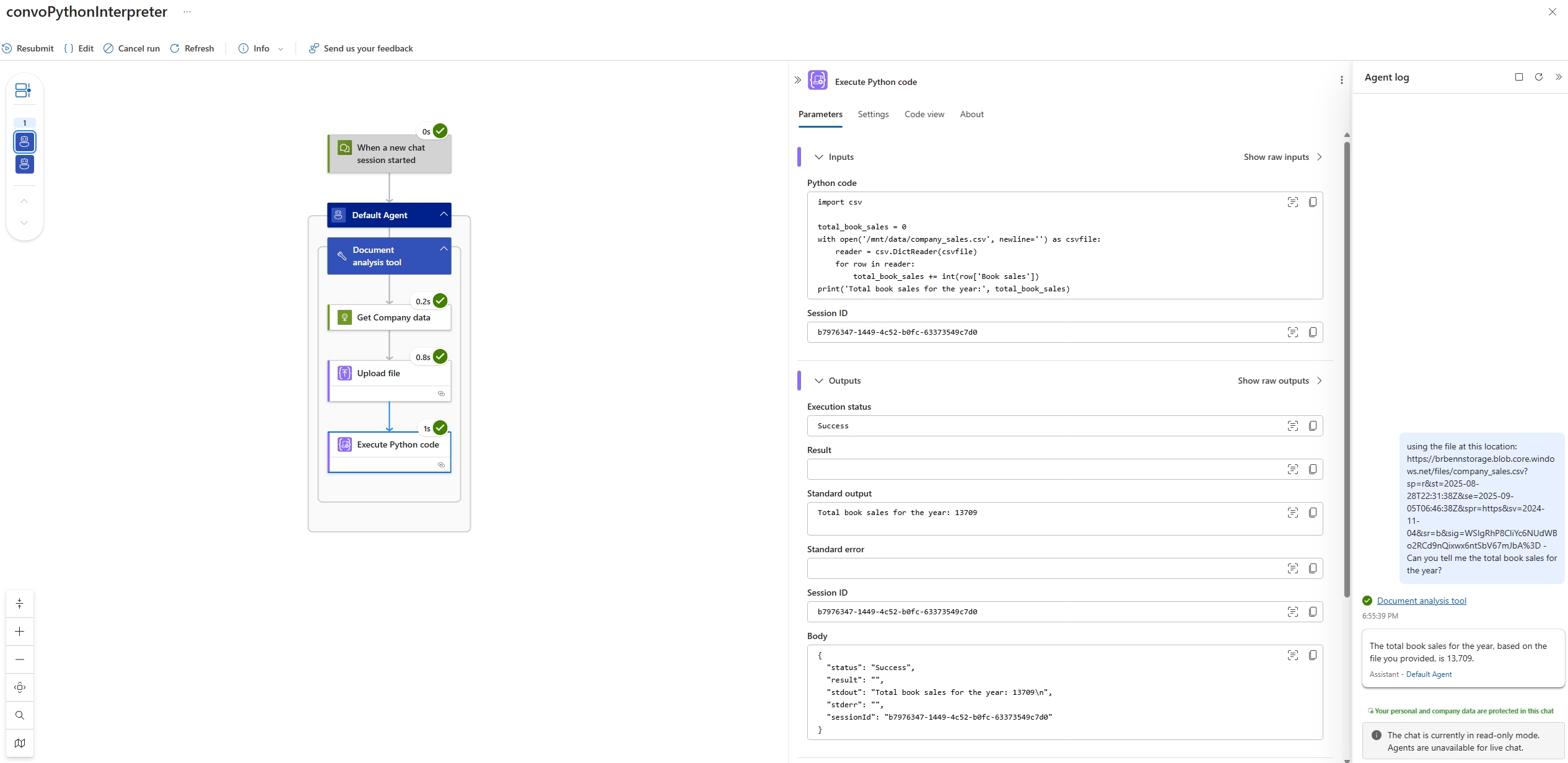Open the minimap view

tap(20, 743)
